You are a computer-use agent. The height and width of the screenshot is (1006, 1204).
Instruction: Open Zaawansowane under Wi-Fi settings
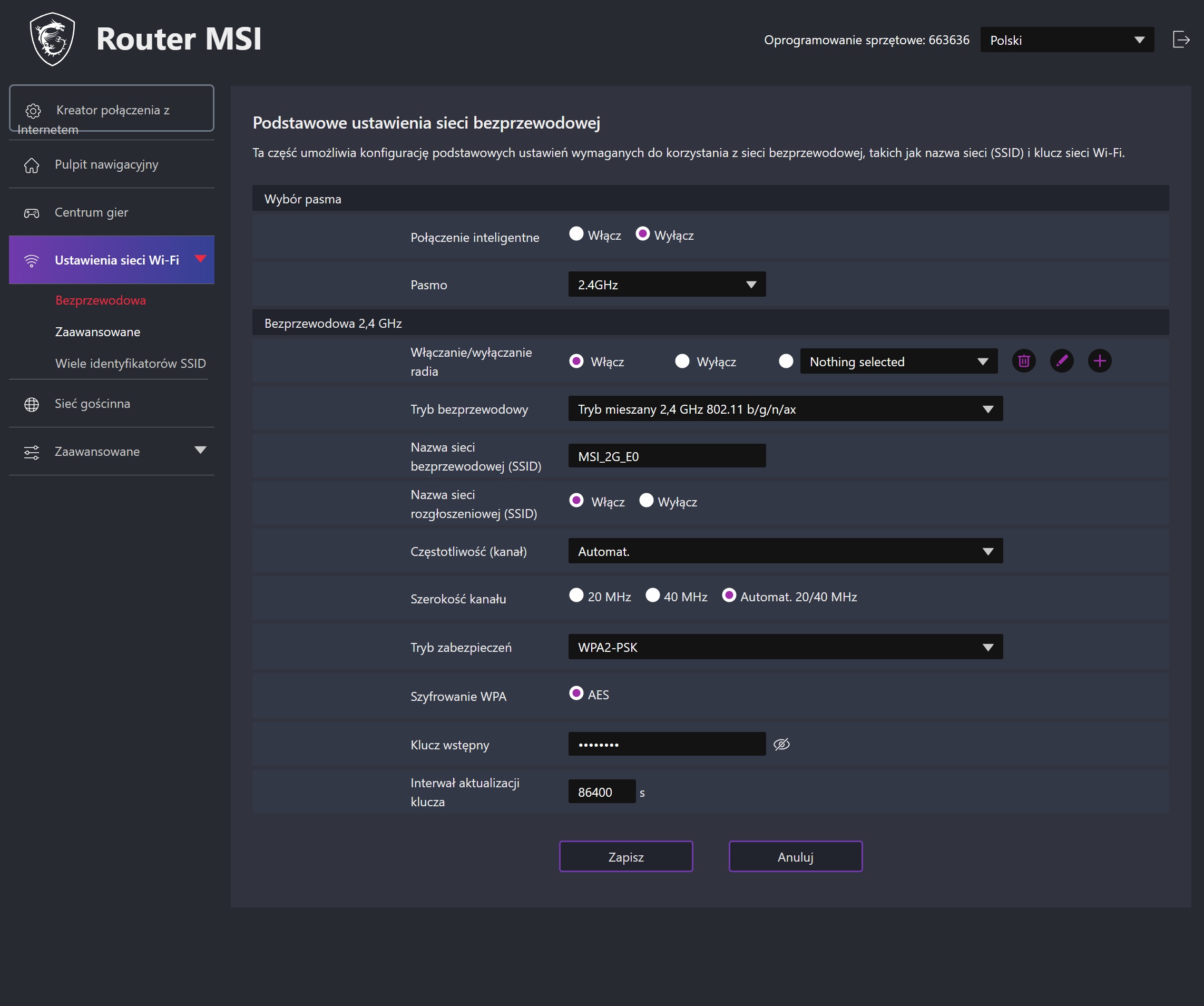pos(97,332)
